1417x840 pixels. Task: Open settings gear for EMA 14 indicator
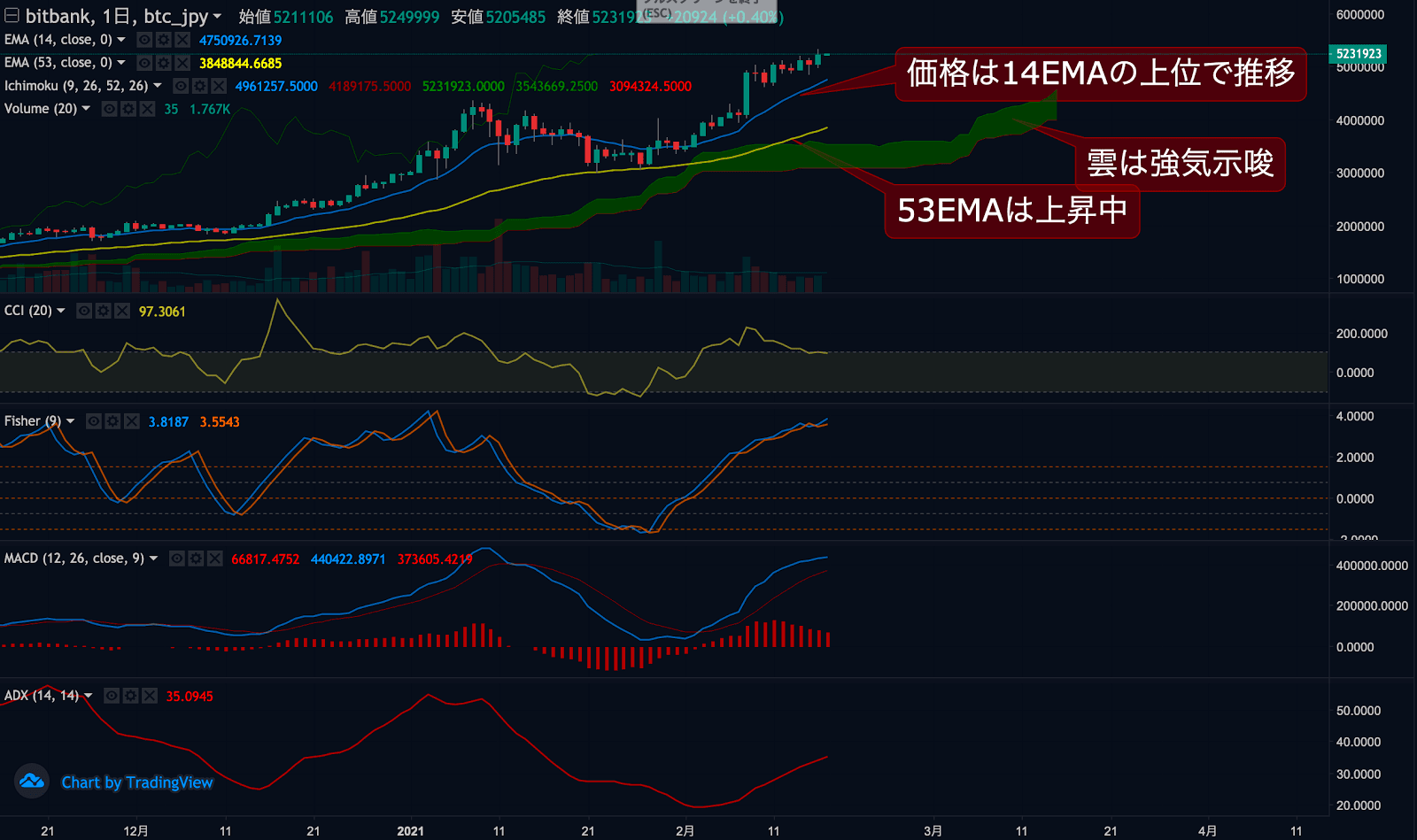pyautogui.click(x=163, y=40)
